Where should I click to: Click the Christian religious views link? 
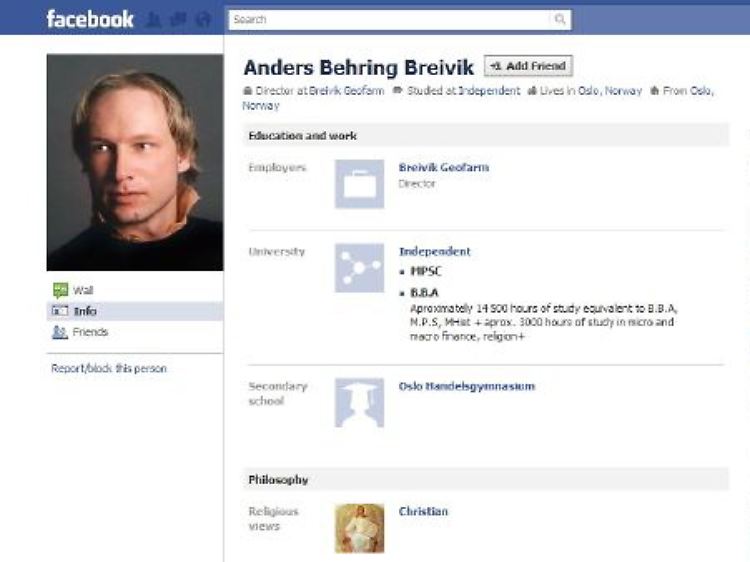[x=423, y=511]
